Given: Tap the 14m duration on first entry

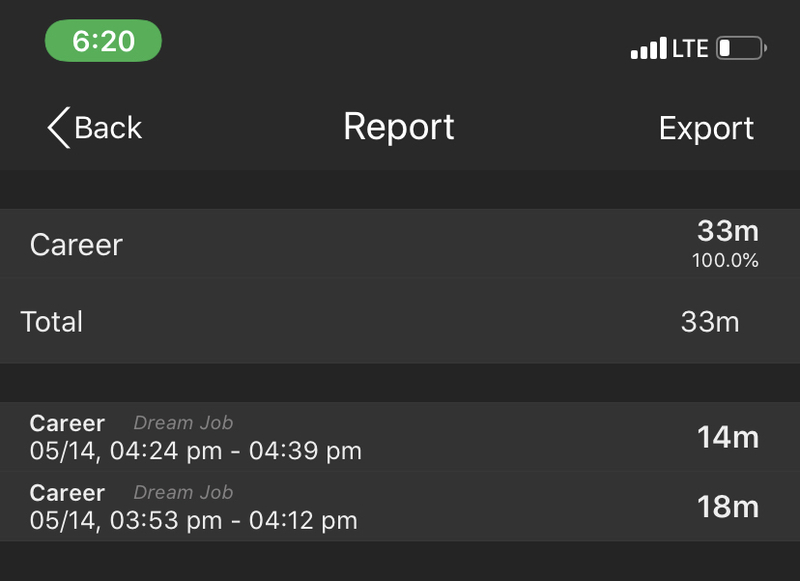Looking at the screenshot, I should [728, 438].
